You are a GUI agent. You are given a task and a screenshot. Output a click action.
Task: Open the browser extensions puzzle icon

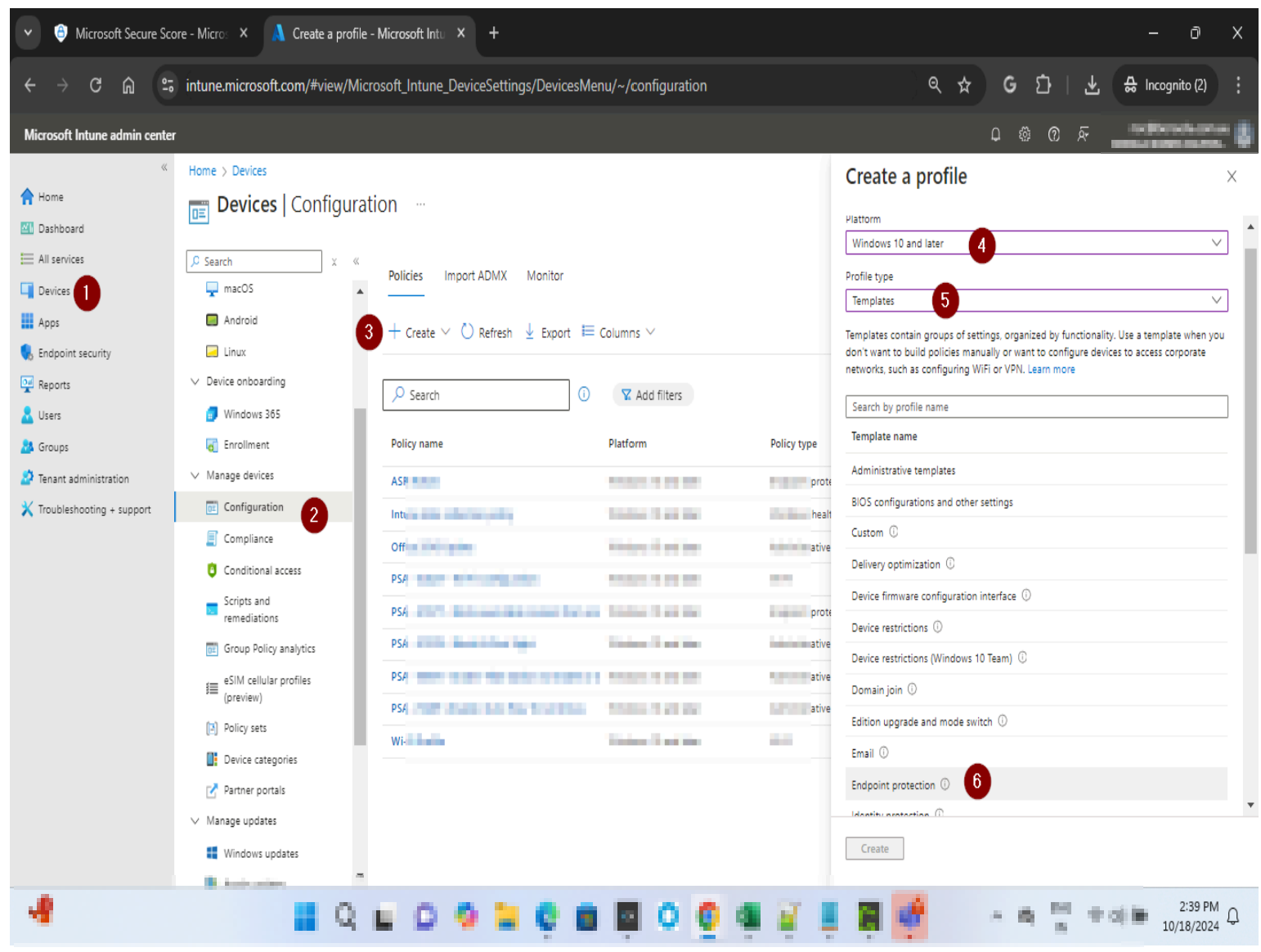[x=1043, y=85]
